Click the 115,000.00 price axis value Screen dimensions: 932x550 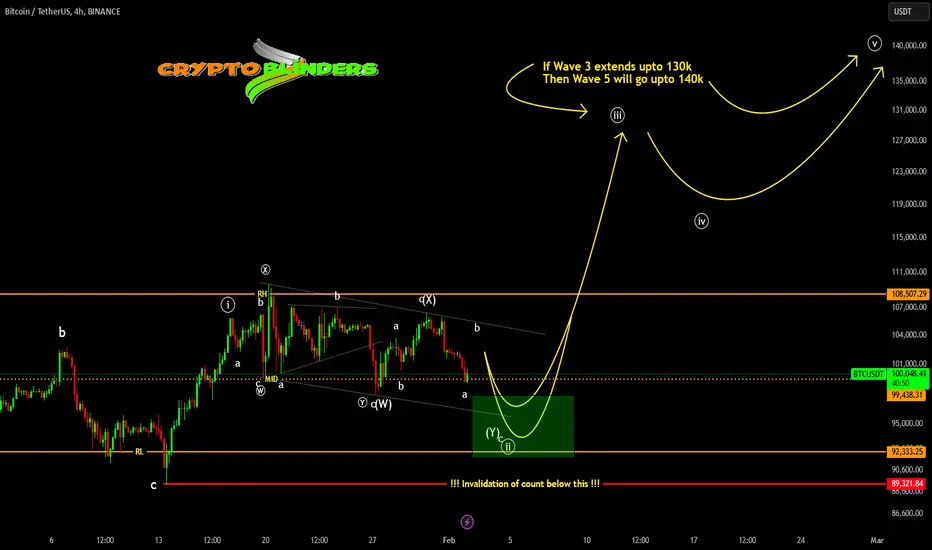coord(909,237)
